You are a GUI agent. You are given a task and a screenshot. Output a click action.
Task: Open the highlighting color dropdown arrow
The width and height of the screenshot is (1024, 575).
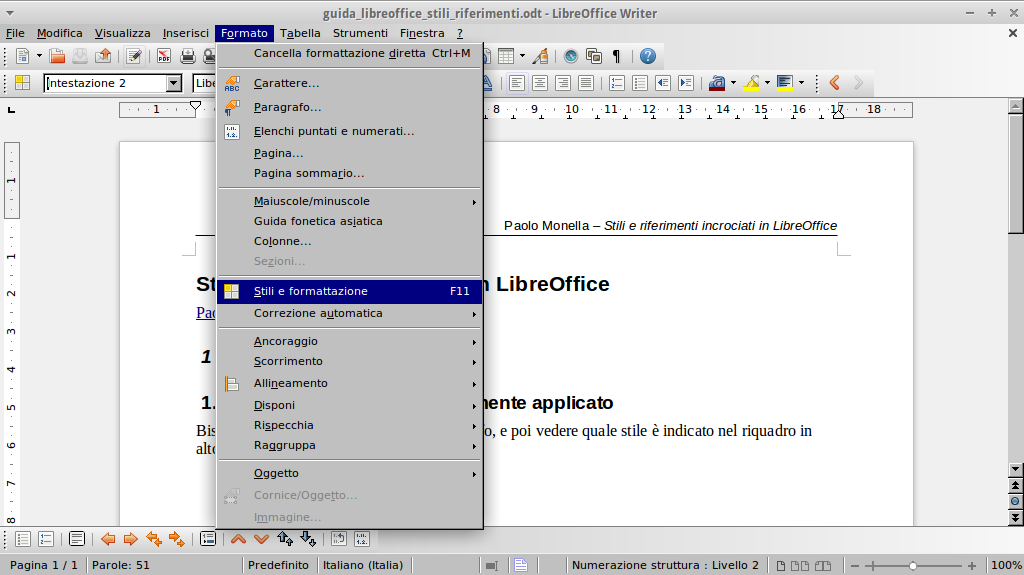coord(767,83)
